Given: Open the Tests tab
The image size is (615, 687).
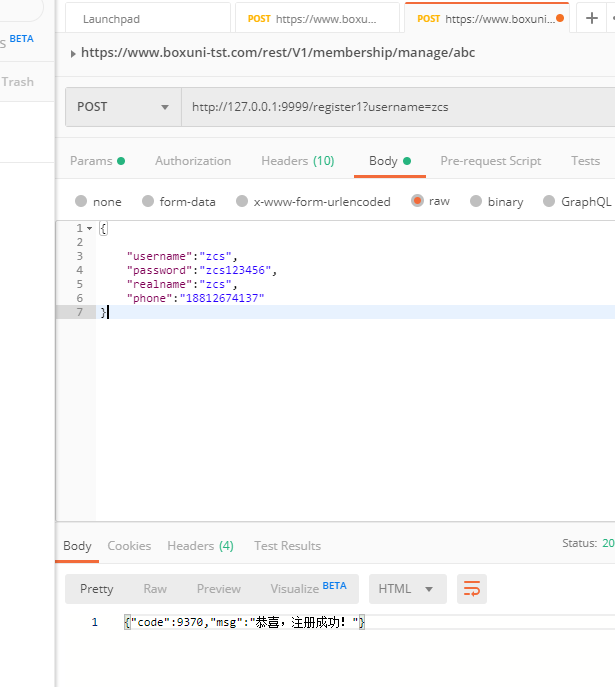Looking at the screenshot, I should [x=585, y=161].
